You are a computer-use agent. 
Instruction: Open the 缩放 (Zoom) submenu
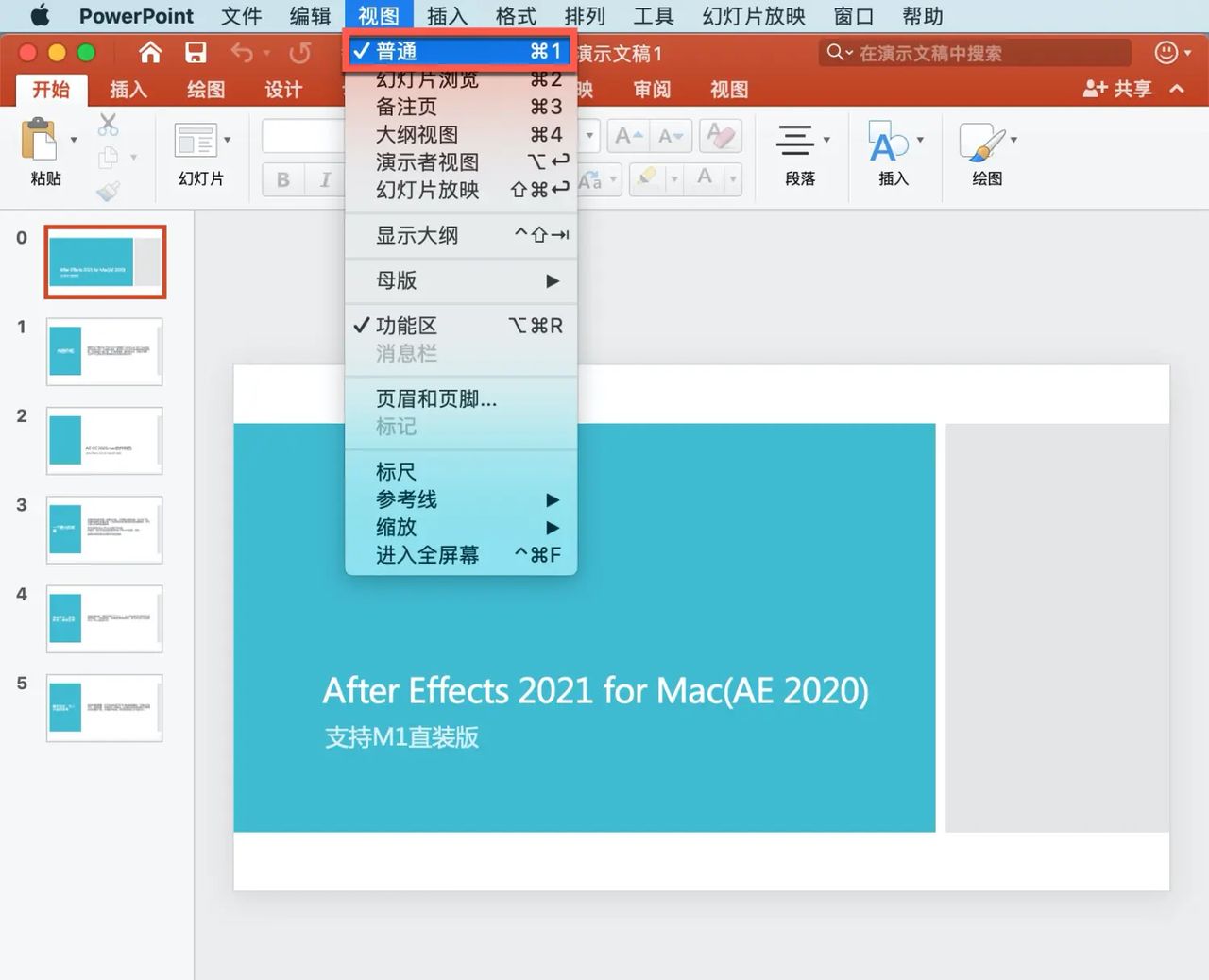396,527
